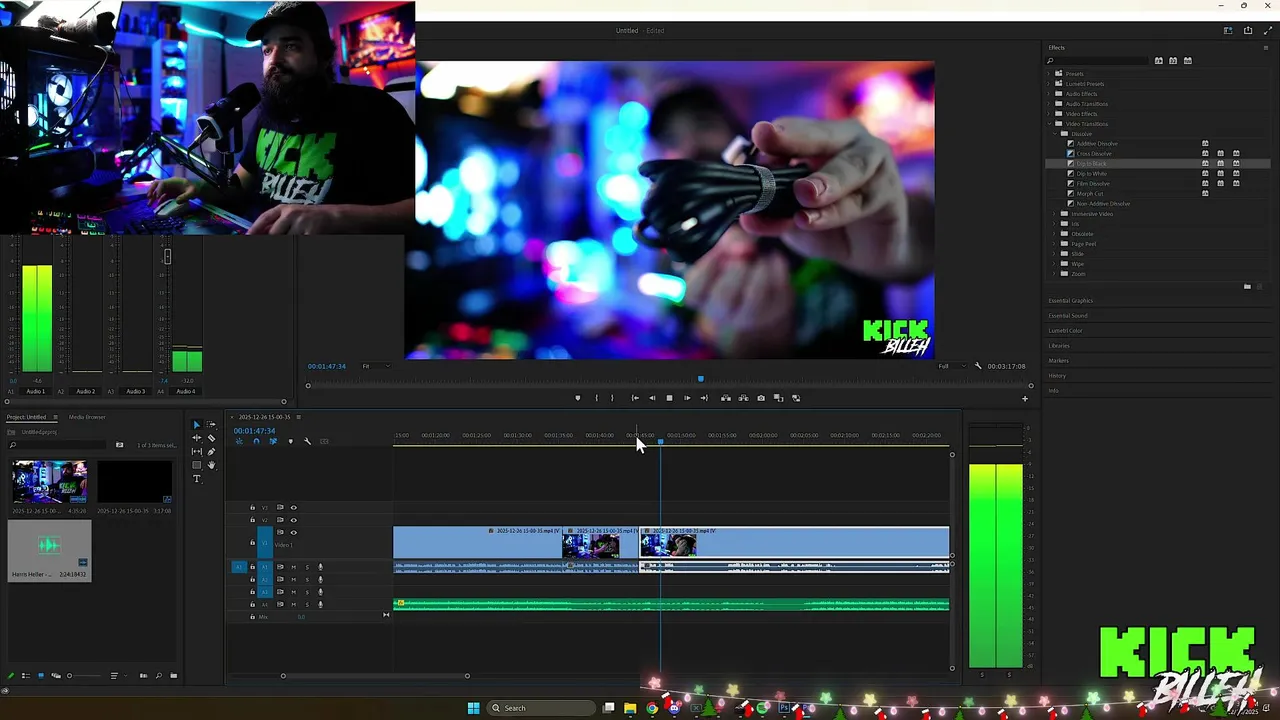
Task: Toggle V1 track output eye
Action: click(293, 533)
